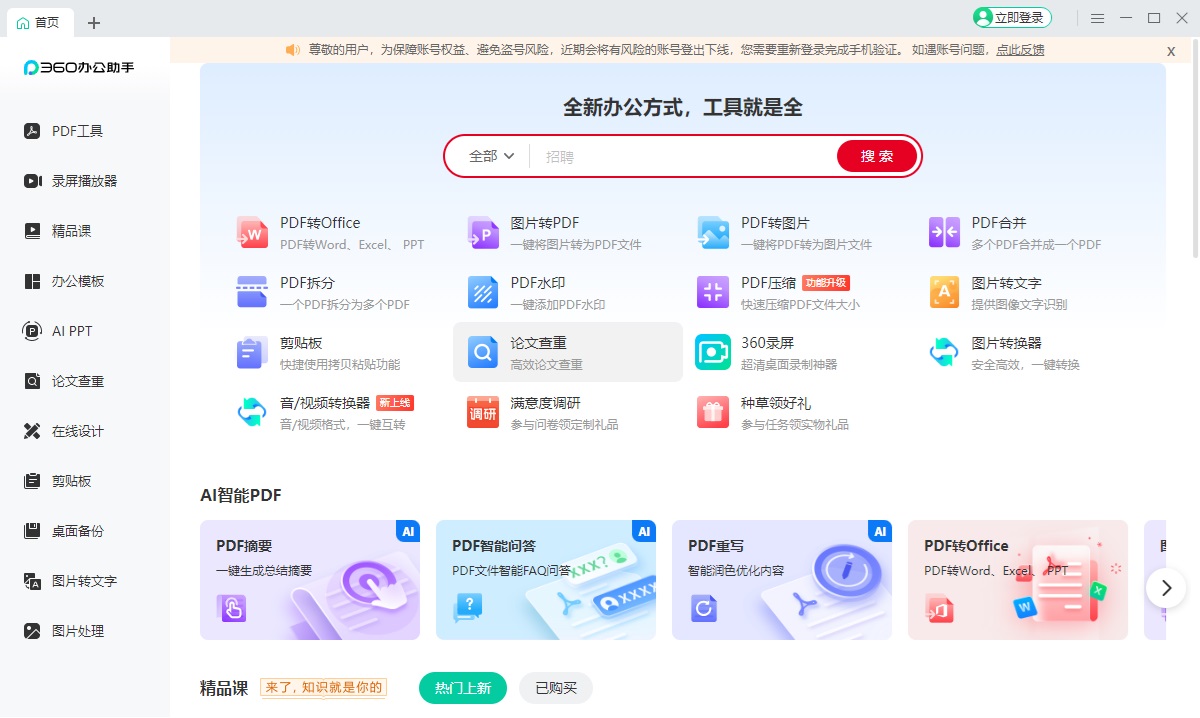Open the PDF转Office card under AI智能PDF
The width and height of the screenshot is (1200, 718).
point(1018,580)
